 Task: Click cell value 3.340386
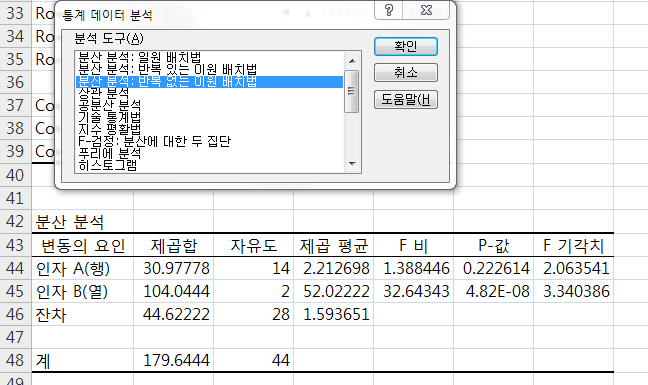[574, 292]
